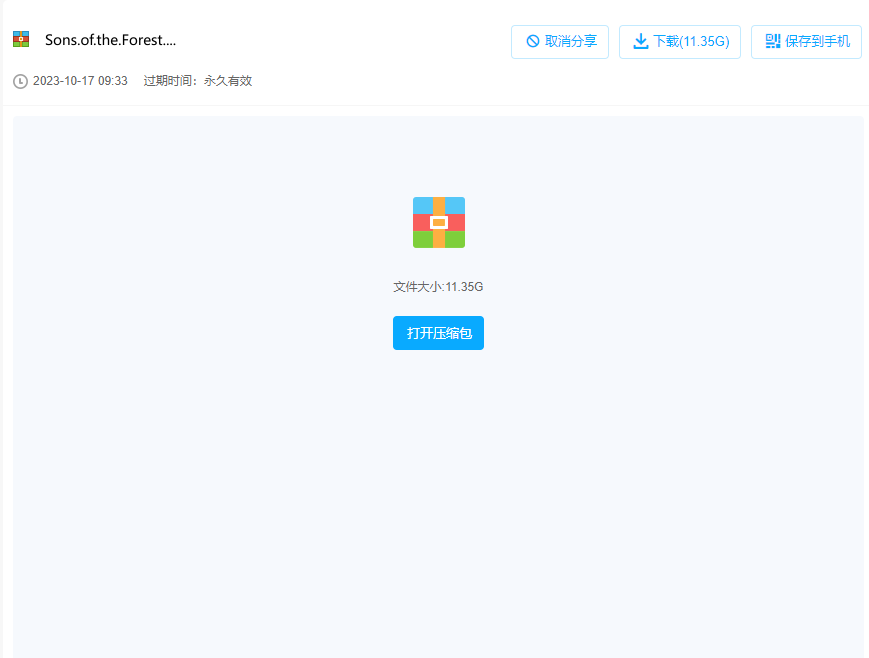The height and width of the screenshot is (658, 869).
Task: Select the Sons.of.the.Forest file name
Action: point(110,40)
